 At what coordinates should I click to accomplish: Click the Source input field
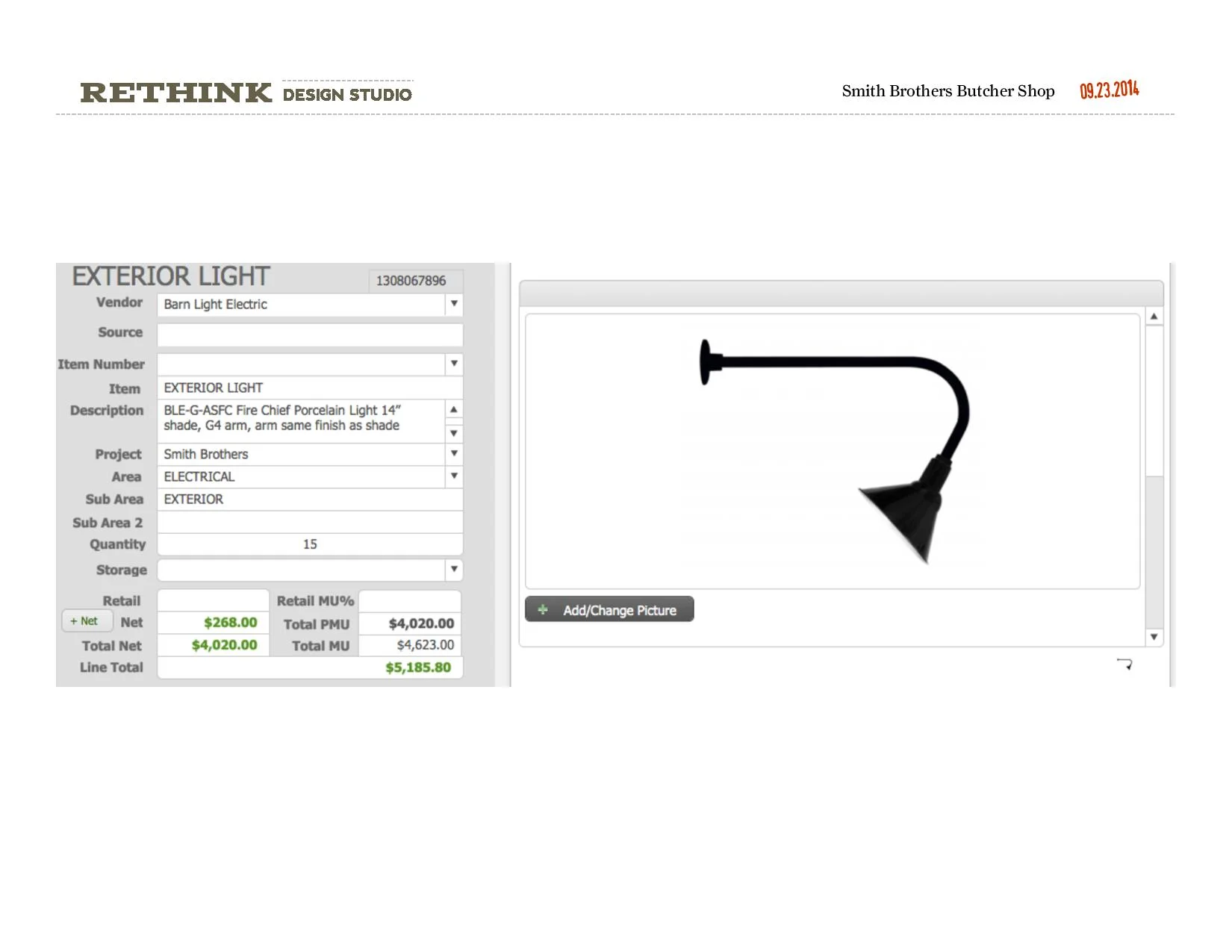pos(310,335)
